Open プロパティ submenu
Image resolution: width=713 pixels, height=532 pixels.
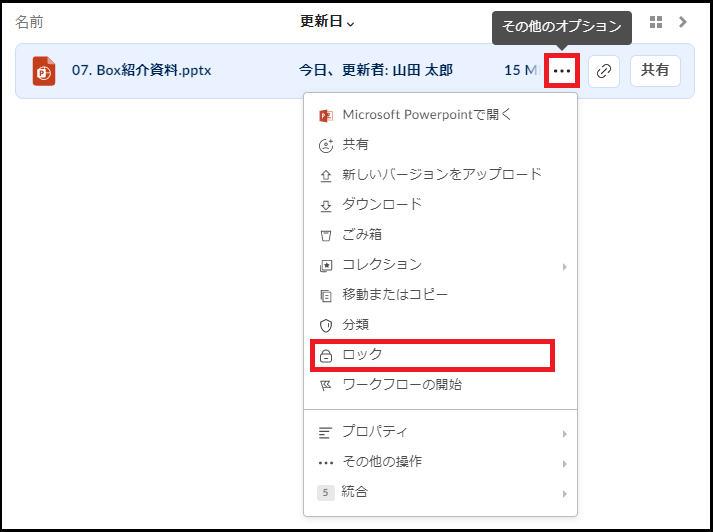(440, 432)
